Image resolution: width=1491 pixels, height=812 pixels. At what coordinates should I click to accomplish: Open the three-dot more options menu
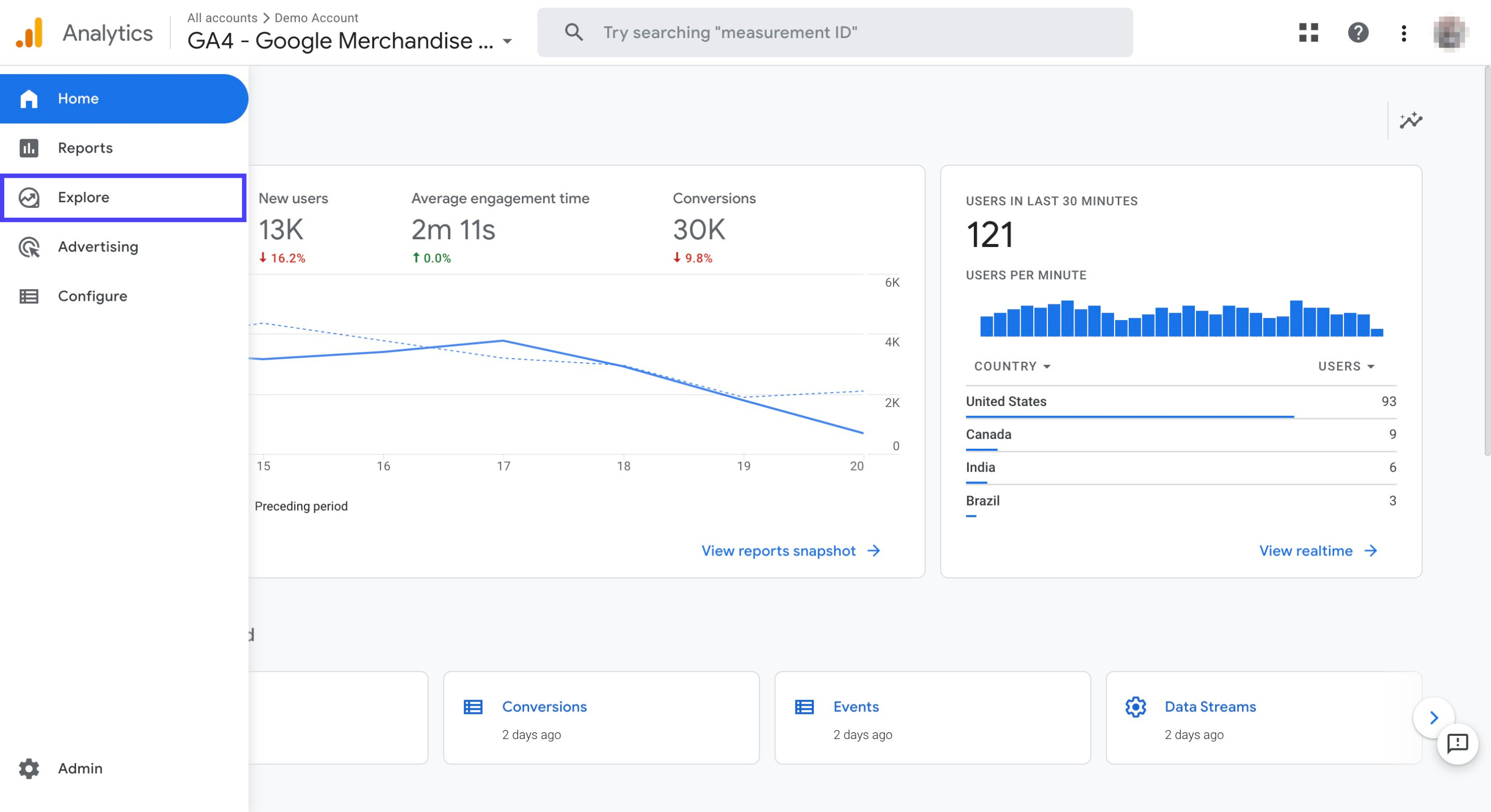tap(1403, 33)
